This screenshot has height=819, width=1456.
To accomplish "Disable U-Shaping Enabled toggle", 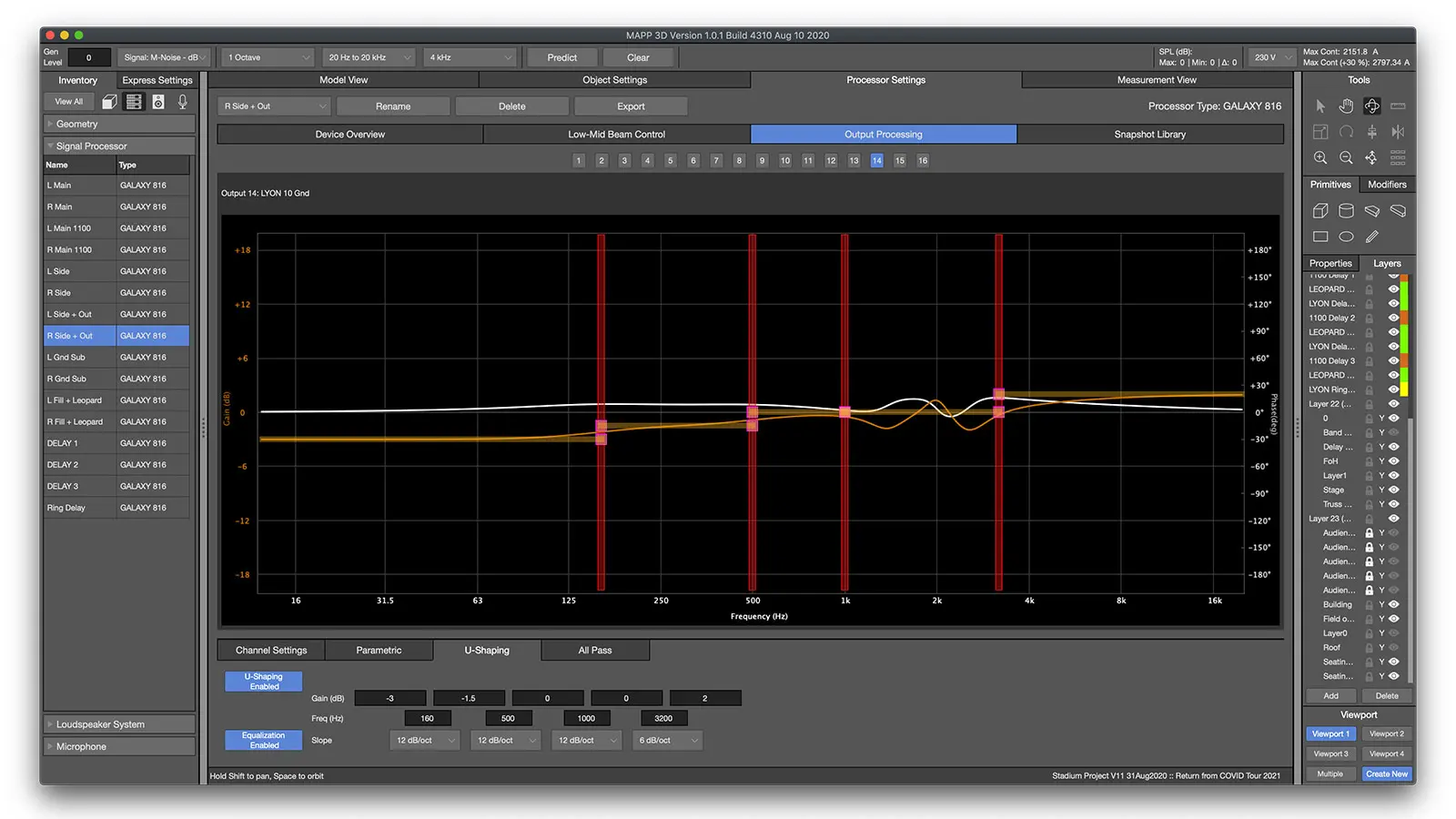I will coord(263,681).
